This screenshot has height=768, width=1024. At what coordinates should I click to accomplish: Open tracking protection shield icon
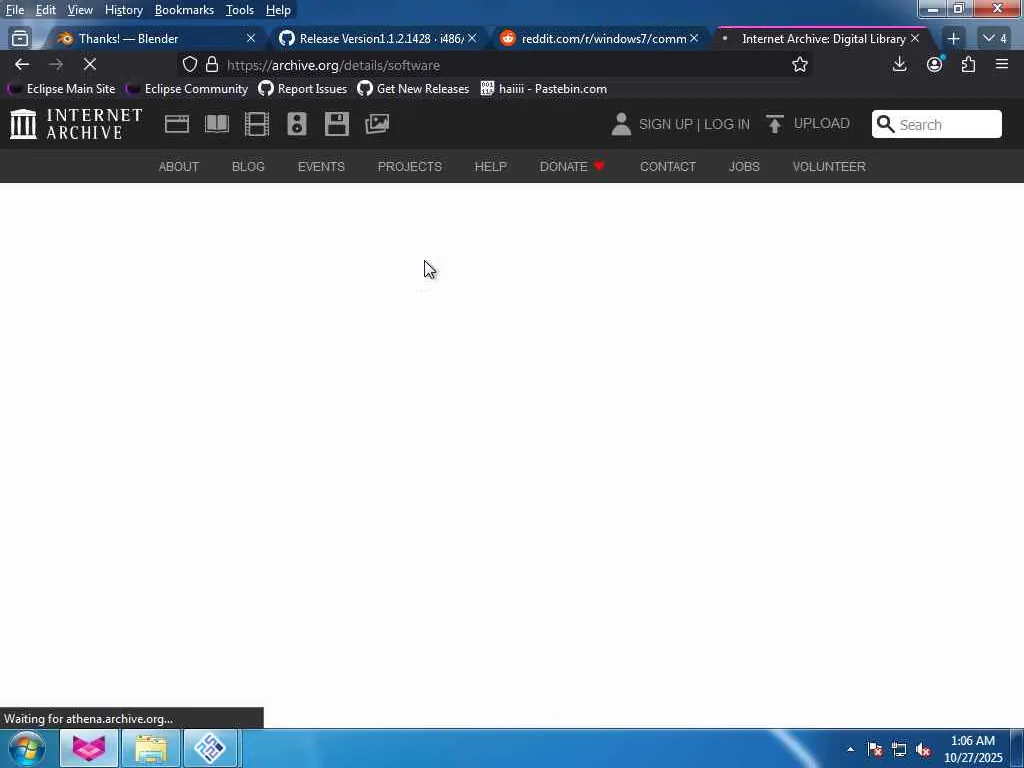click(189, 64)
